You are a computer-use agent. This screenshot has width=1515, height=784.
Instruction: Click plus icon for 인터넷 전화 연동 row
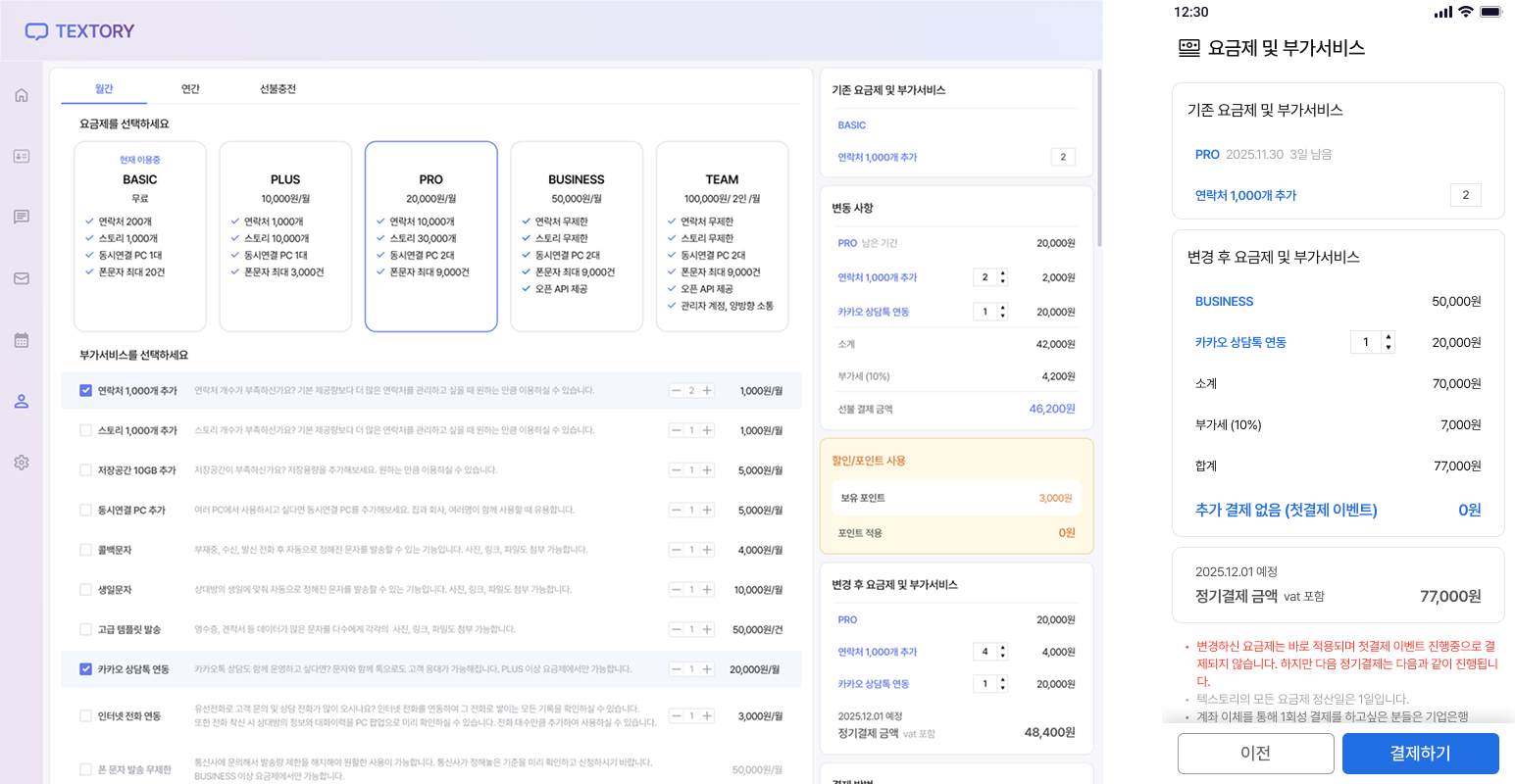pyautogui.click(x=707, y=716)
